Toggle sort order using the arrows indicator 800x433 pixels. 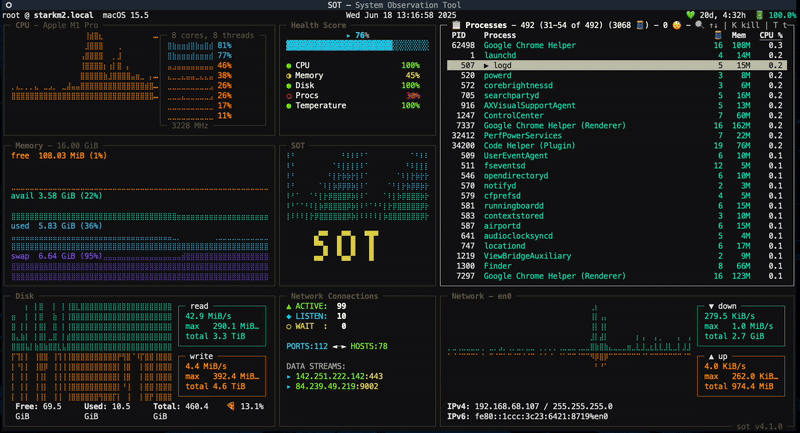(x=713, y=23)
